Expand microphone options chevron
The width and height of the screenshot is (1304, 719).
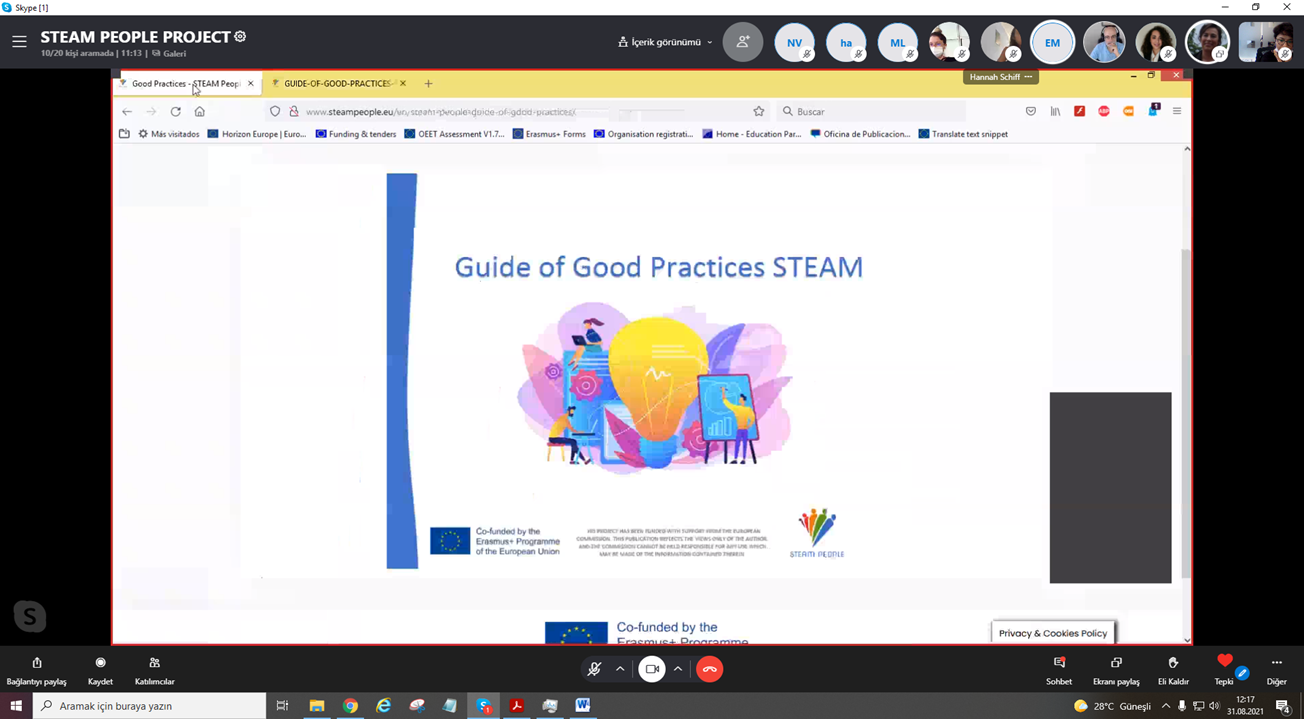click(x=620, y=669)
